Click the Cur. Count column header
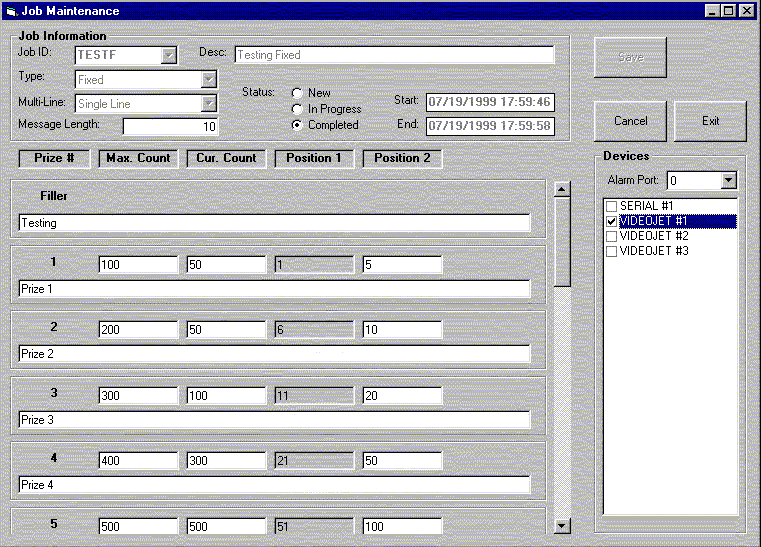Screen dimensions: 761x547 click(226, 158)
